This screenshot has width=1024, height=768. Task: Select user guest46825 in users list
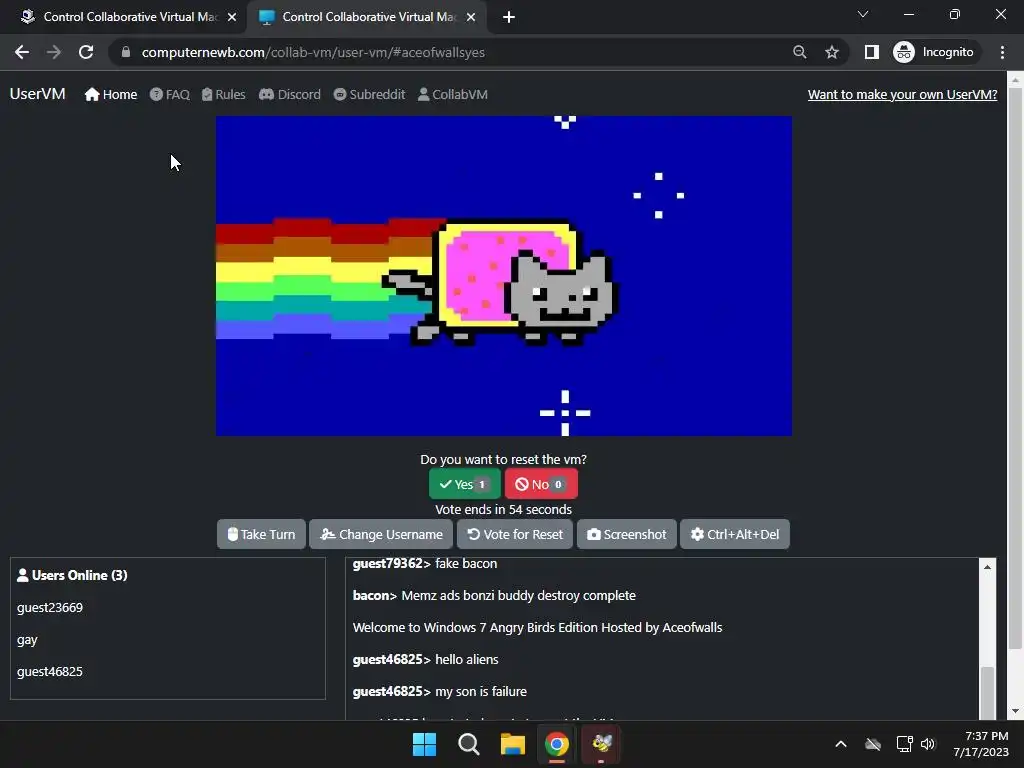(50, 671)
